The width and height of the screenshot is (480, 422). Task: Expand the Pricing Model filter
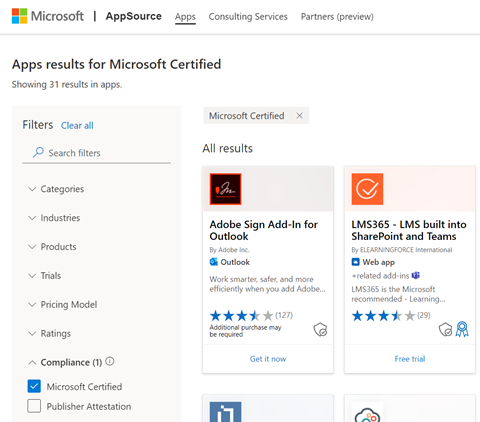pos(62,305)
